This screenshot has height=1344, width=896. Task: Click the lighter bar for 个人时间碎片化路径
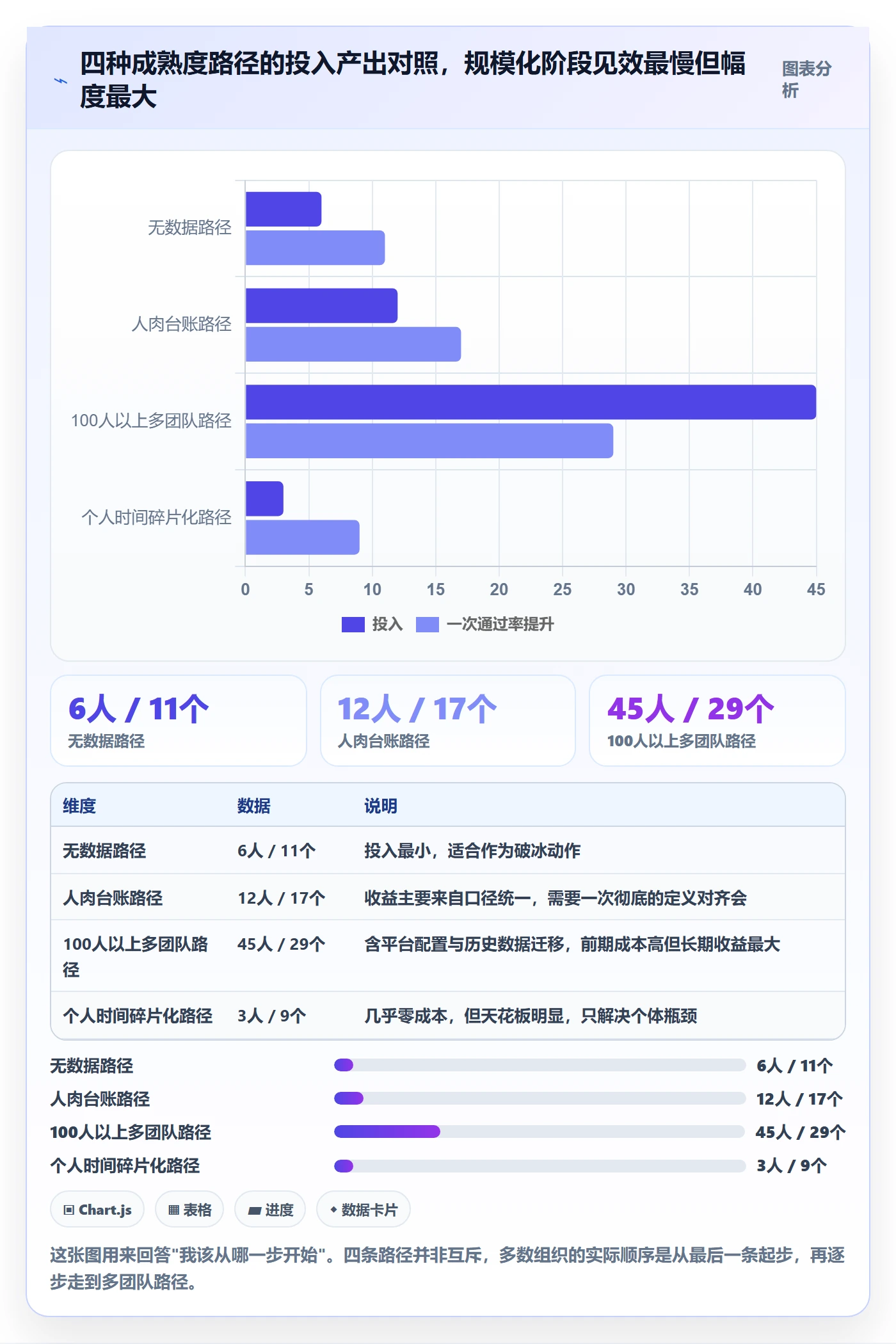click(303, 537)
